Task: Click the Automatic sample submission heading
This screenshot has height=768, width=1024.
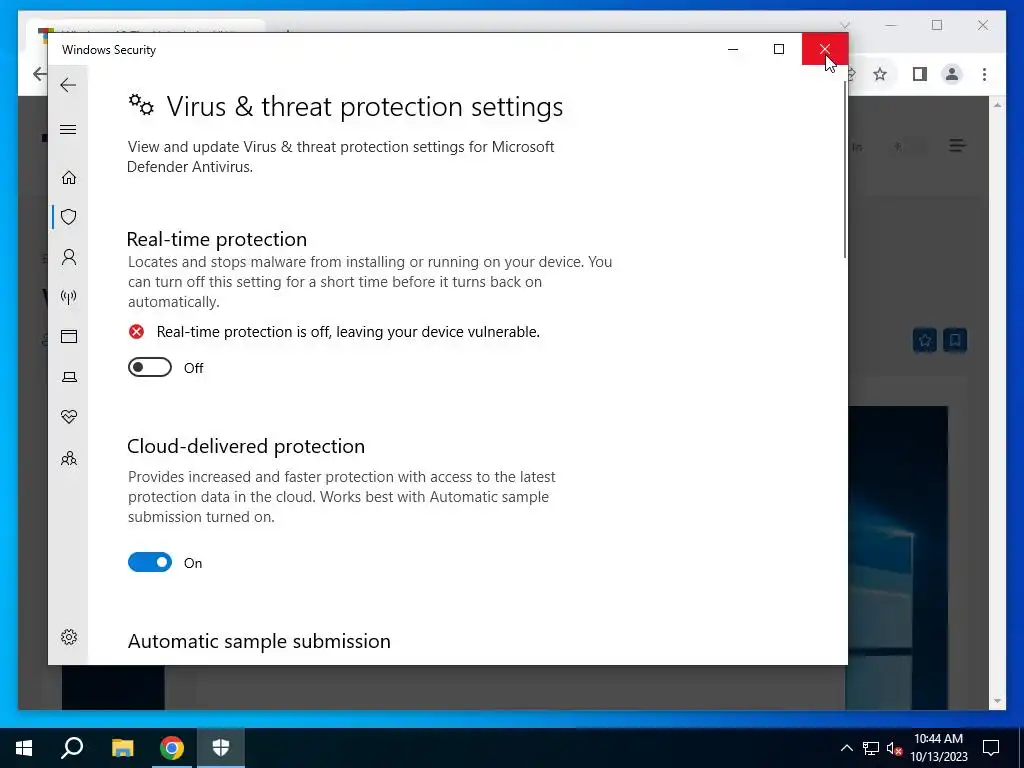Action: [259, 641]
